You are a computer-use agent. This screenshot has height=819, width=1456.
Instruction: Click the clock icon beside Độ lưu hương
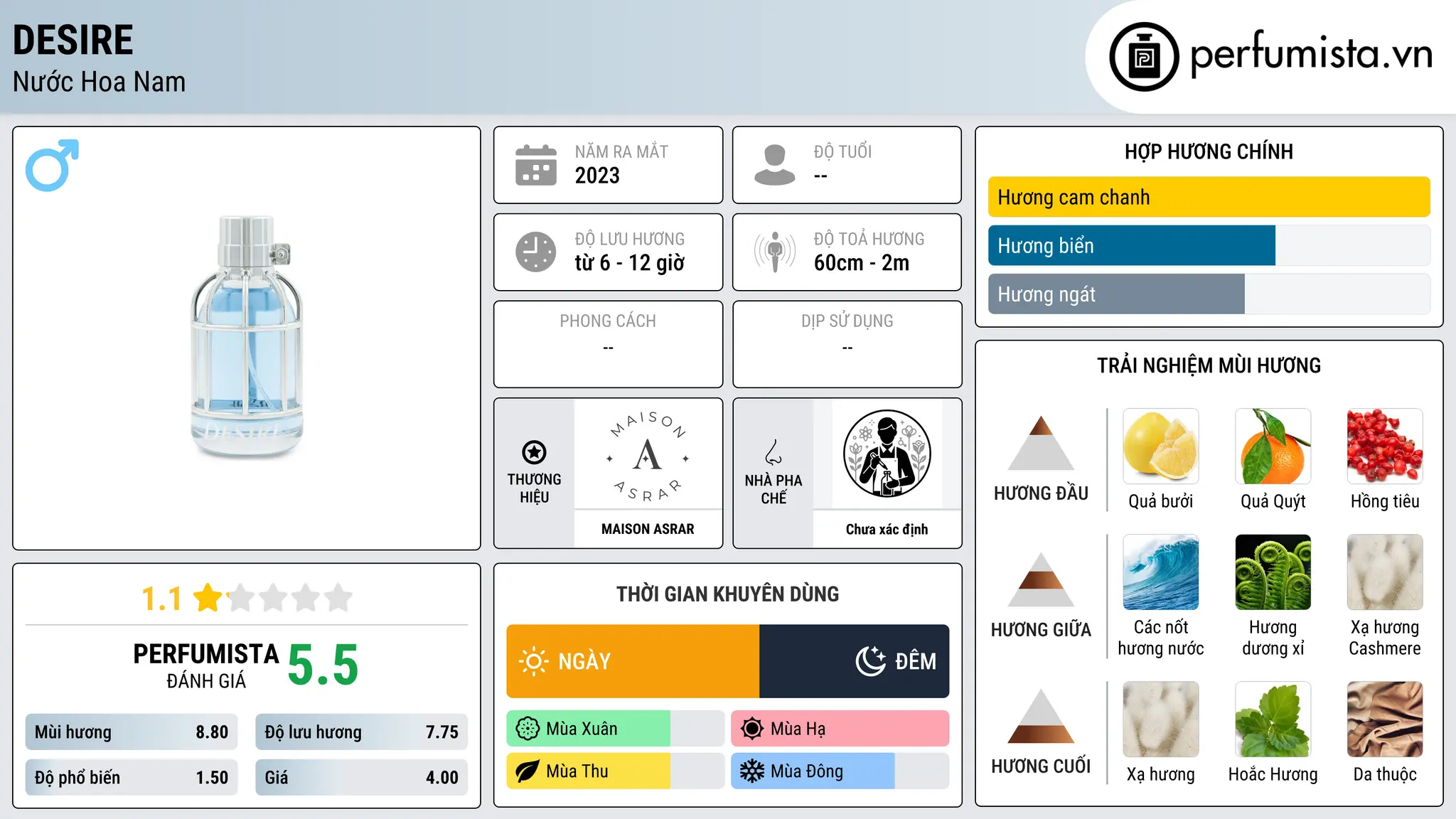536,252
